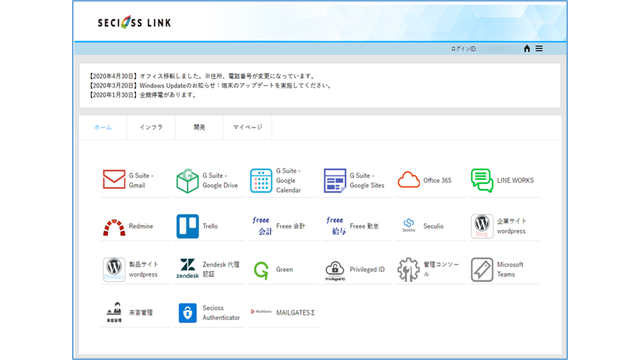Open 企業サイト wordpress icon
The height and width of the screenshot is (360, 640).
coord(482,226)
